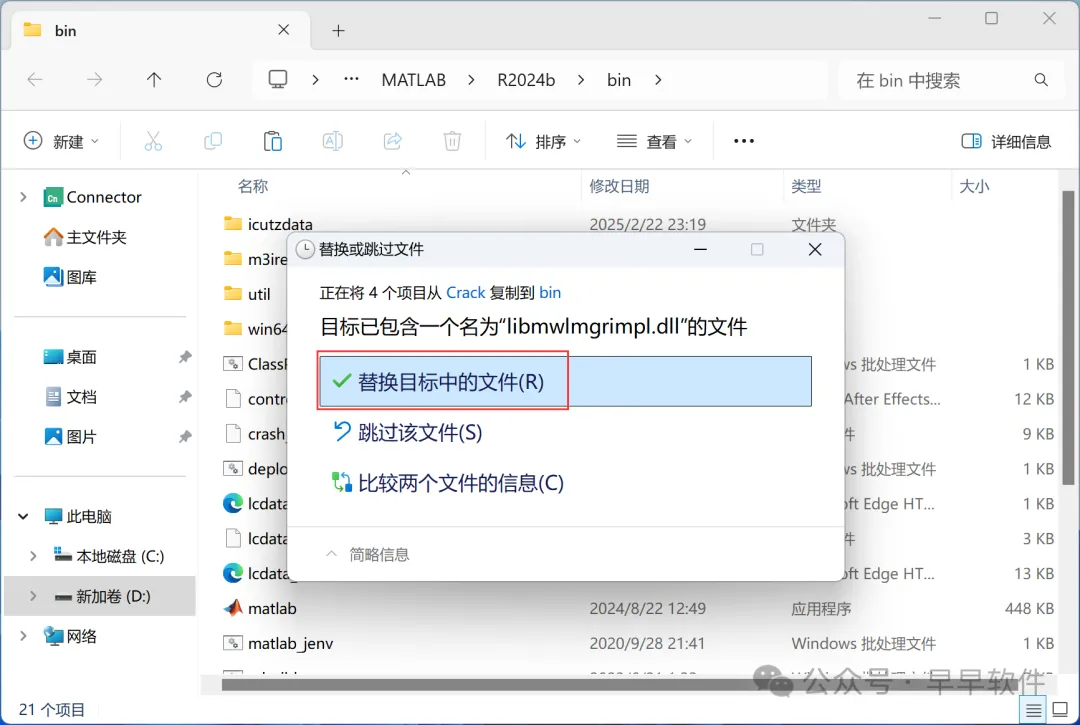Expand the 网络 tree node
Image resolution: width=1080 pixels, height=725 pixels.
pyautogui.click(x=23, y=635)
